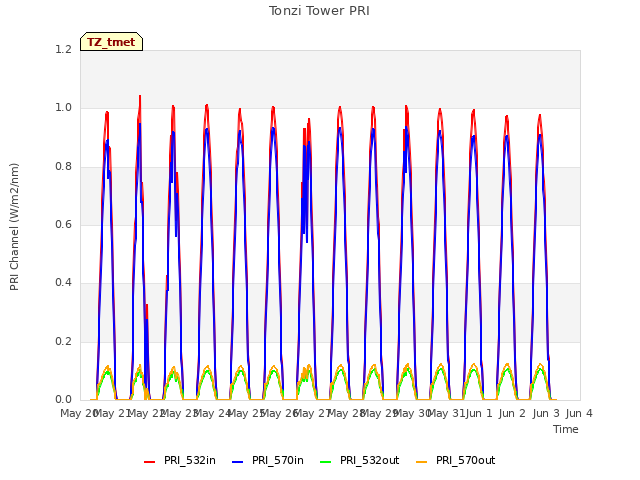Viewport: 640px width, 480px height.
Task: Click the blue PRI_570in legend swatch
Action: 238,462
